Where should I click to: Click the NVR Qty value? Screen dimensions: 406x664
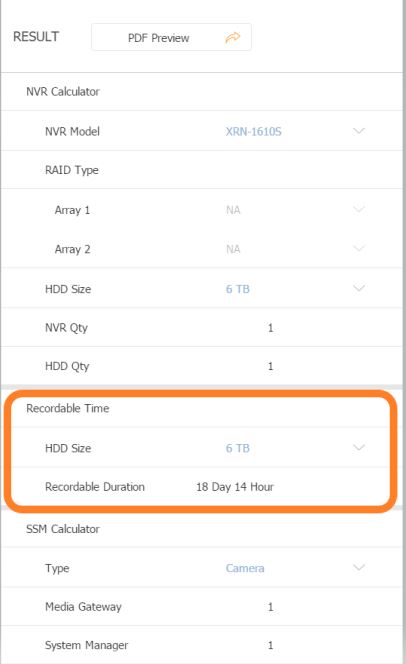pos(271,328)
